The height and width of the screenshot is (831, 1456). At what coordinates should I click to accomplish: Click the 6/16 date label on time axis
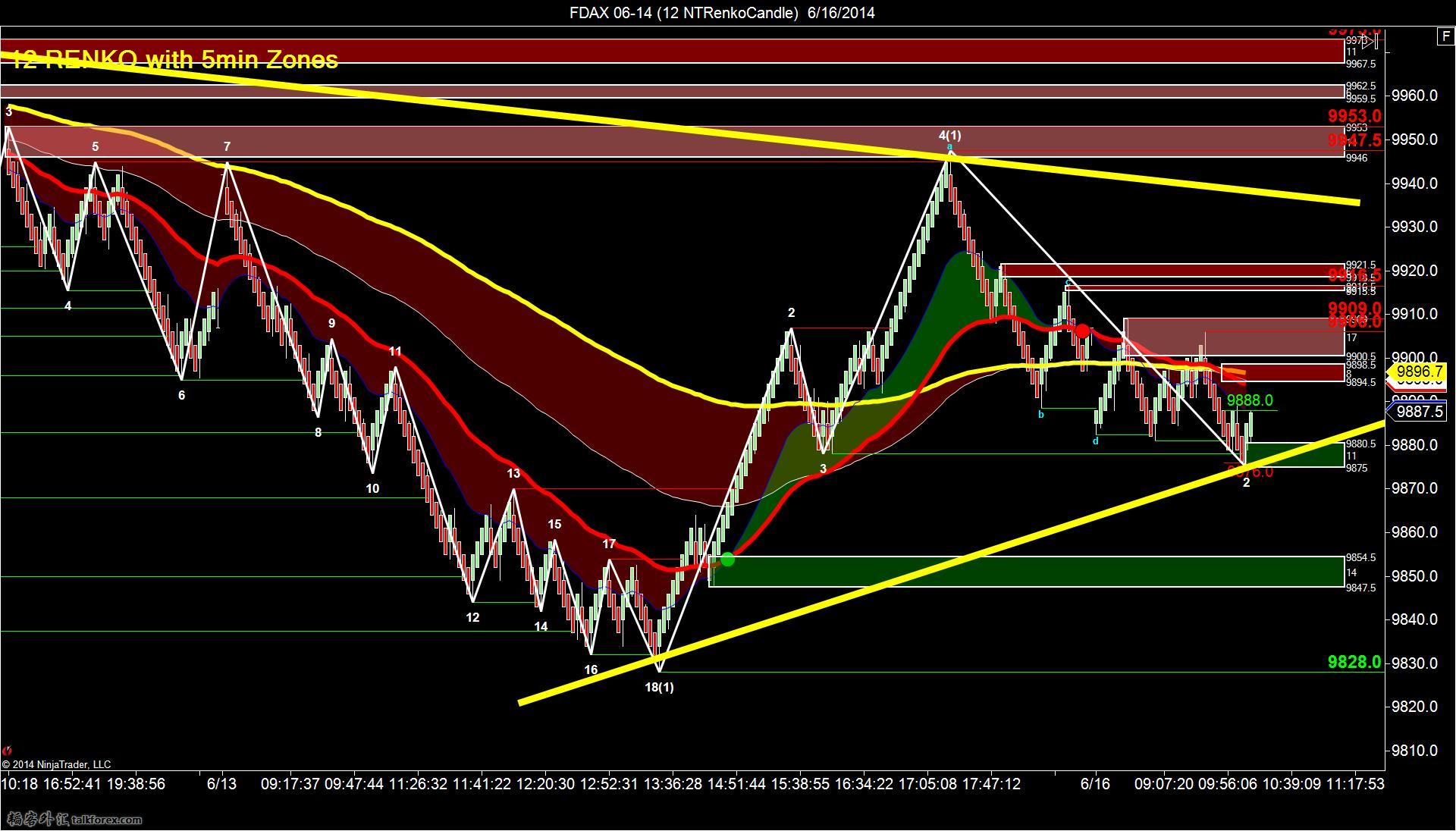[x=1095, y=784]
